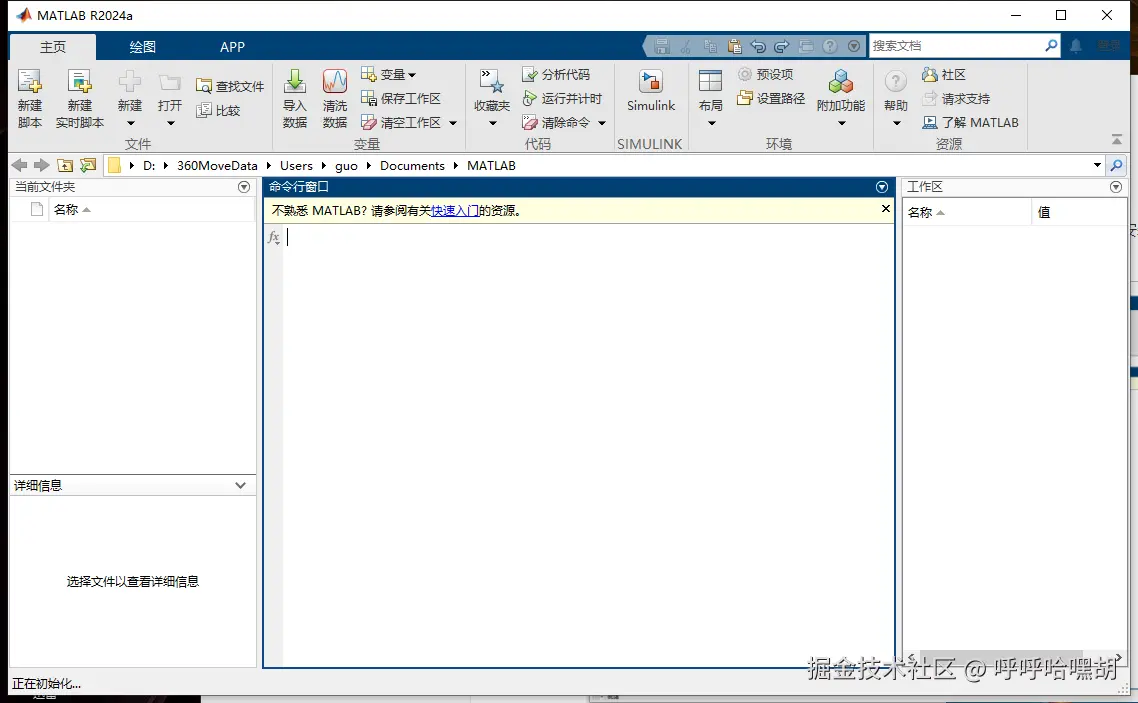This screenshot has height=703, width=1138.
Task: Click the 帮助 (Help) question mark icon
Action: pyautogui.click(x=896, y=82)
